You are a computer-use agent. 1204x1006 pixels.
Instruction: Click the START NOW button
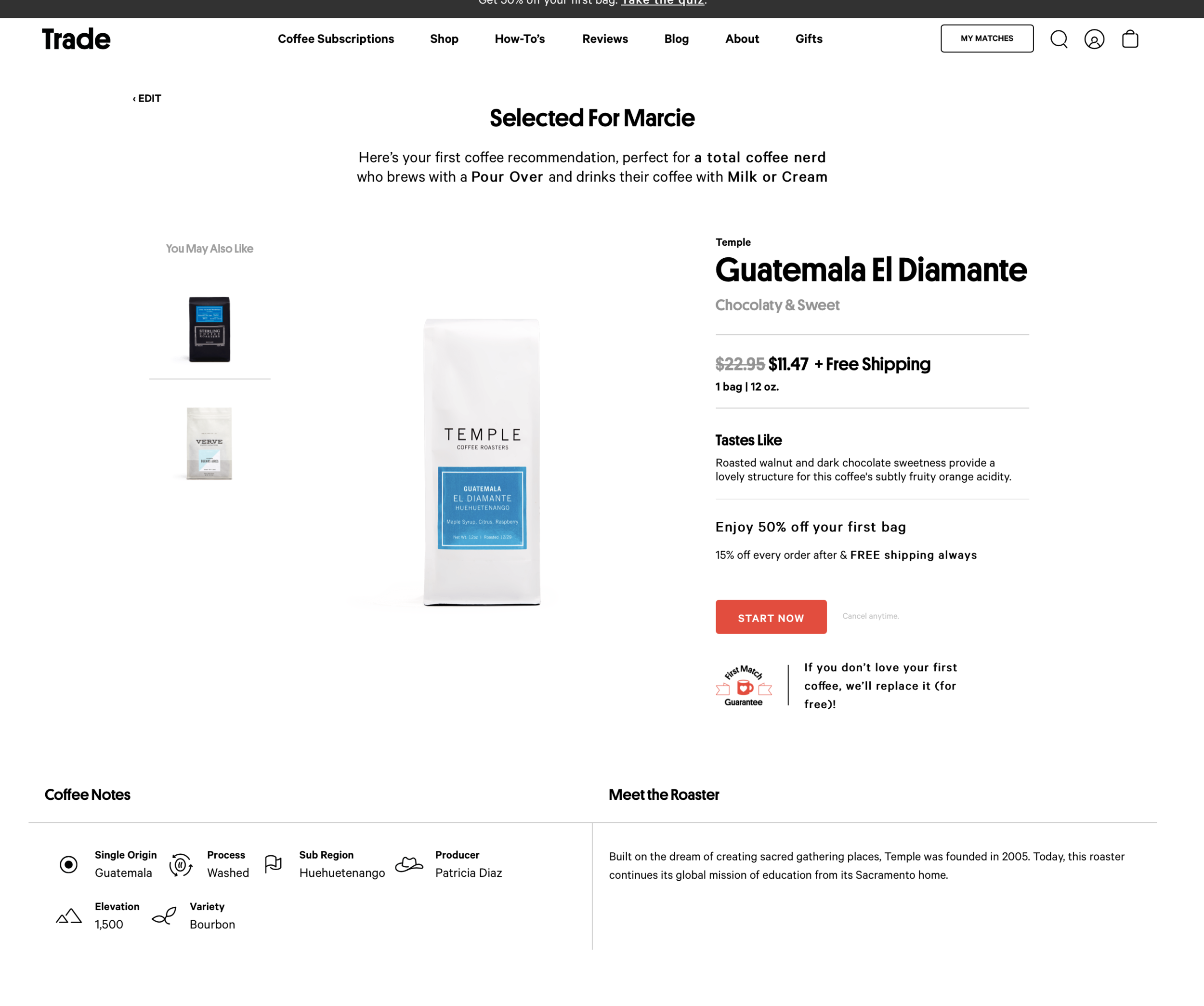coord(771,617)
